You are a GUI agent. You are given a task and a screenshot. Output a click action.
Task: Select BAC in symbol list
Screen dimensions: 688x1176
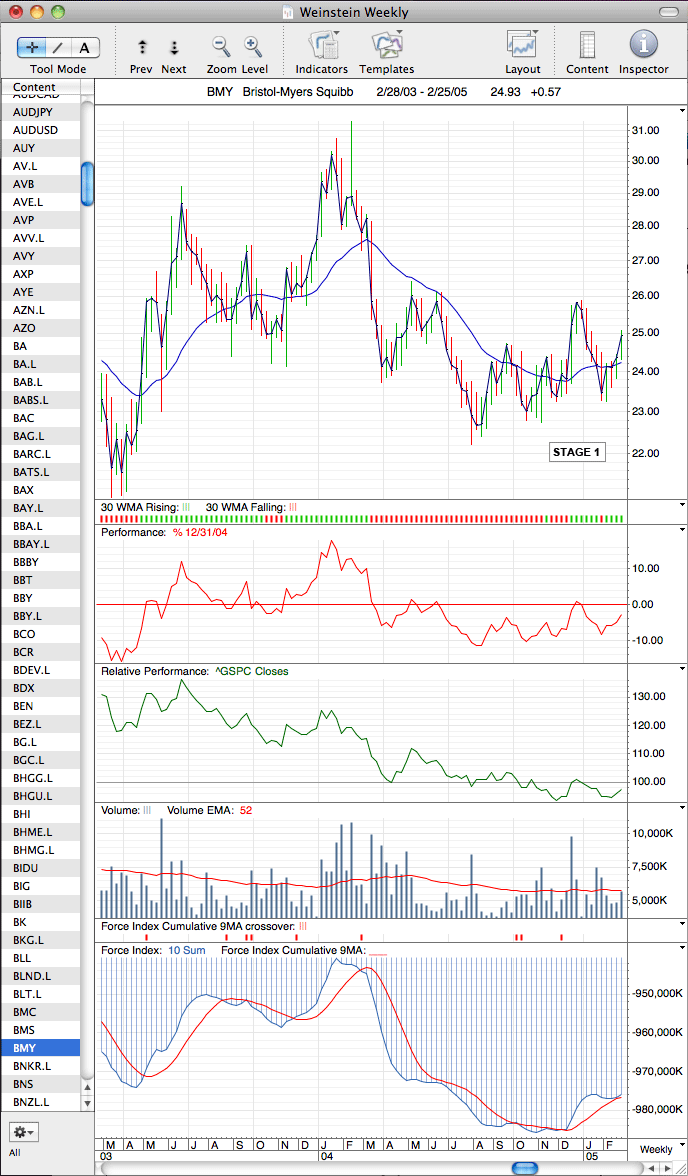pyautogui.click(x=41, y=418)
